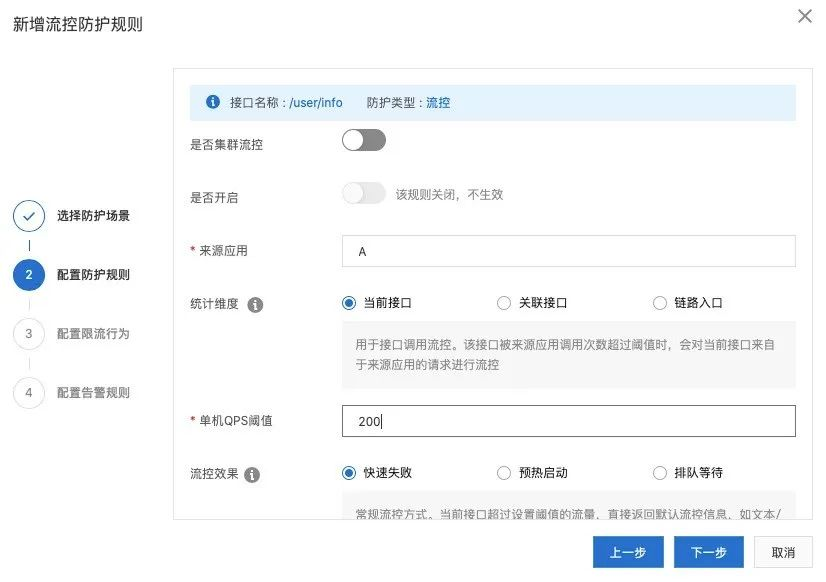The image size is (826, 582).
Task: Click the checkmark step icon for 选择防护场景
Action: [29, 216]
